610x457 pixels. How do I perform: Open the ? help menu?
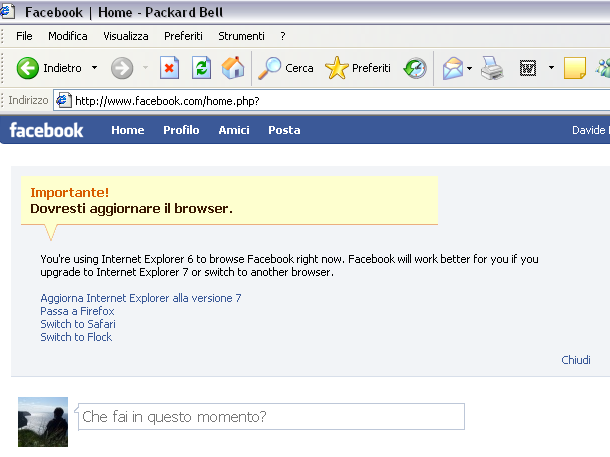(x=283, y=36)
